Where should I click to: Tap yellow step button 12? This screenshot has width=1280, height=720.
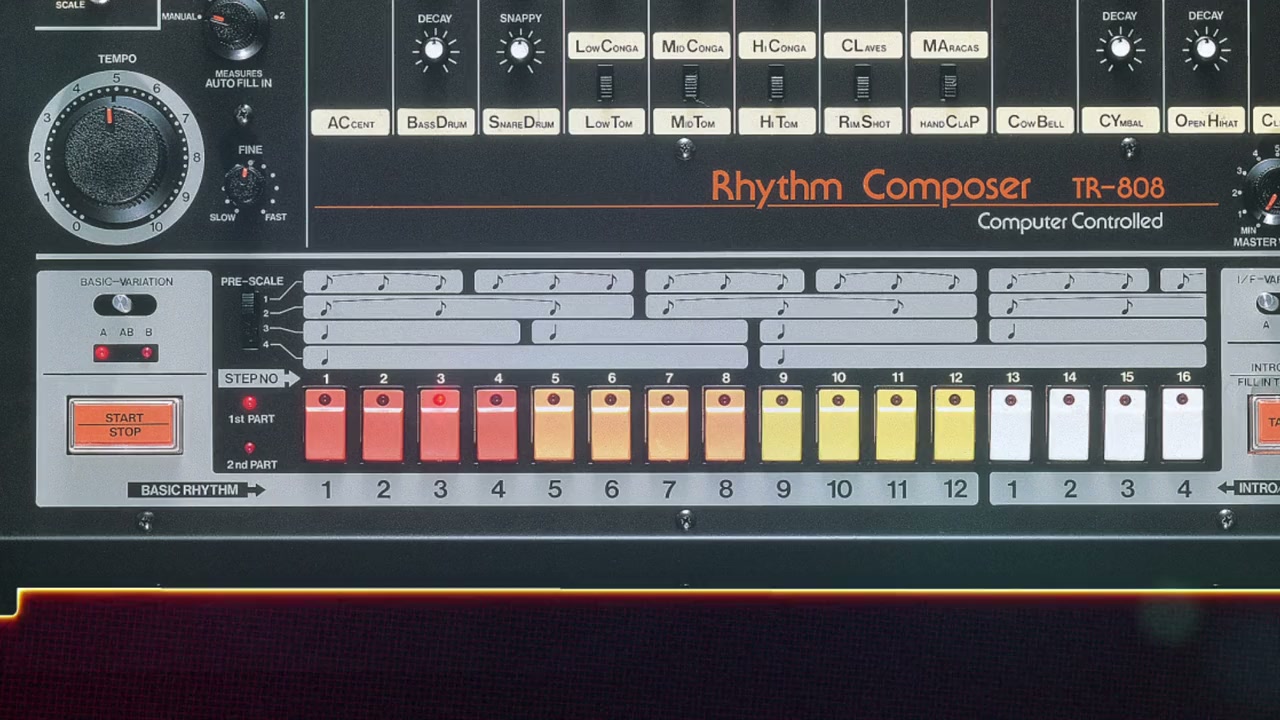(954, 425)
